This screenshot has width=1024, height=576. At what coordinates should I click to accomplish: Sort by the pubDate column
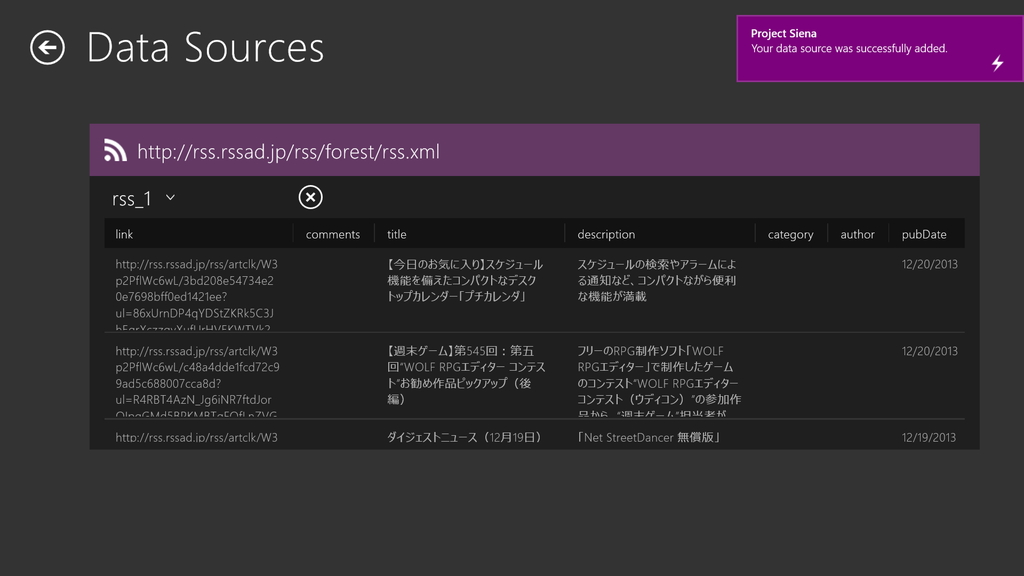[924, 233]
